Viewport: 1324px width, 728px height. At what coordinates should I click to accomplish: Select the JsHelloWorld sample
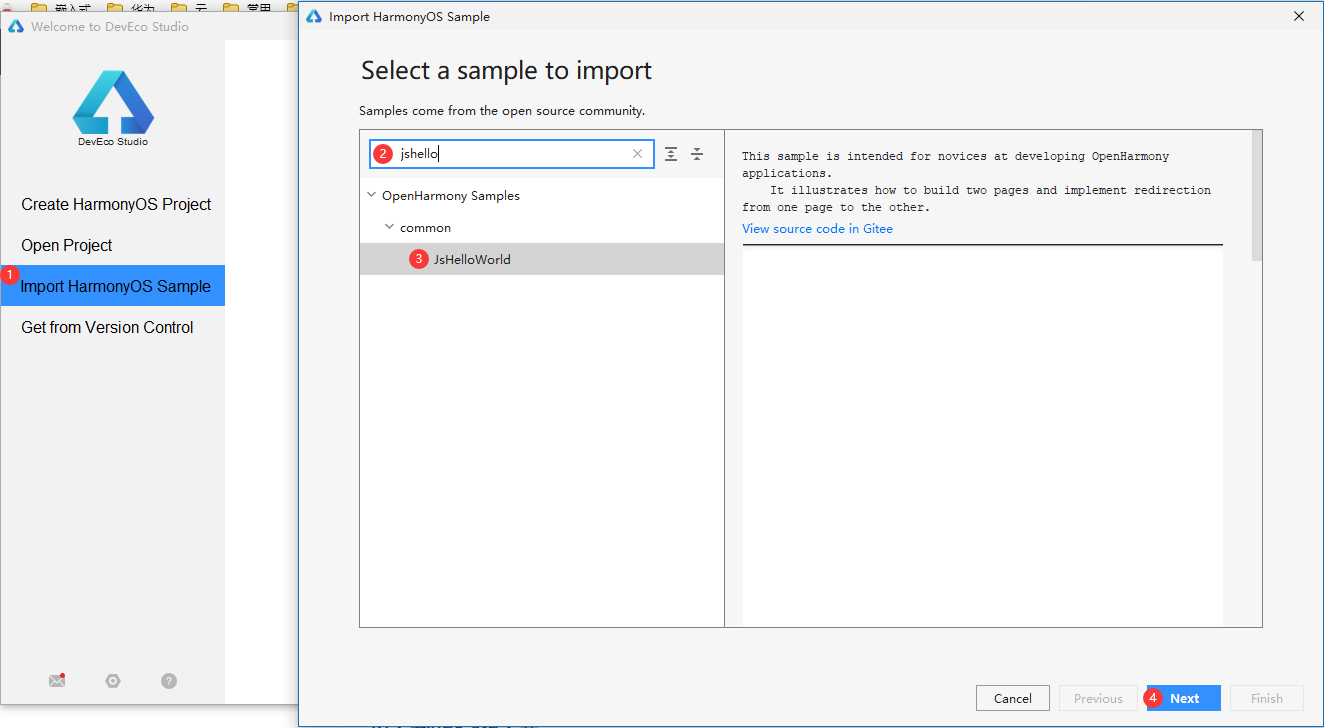(542, 259)
